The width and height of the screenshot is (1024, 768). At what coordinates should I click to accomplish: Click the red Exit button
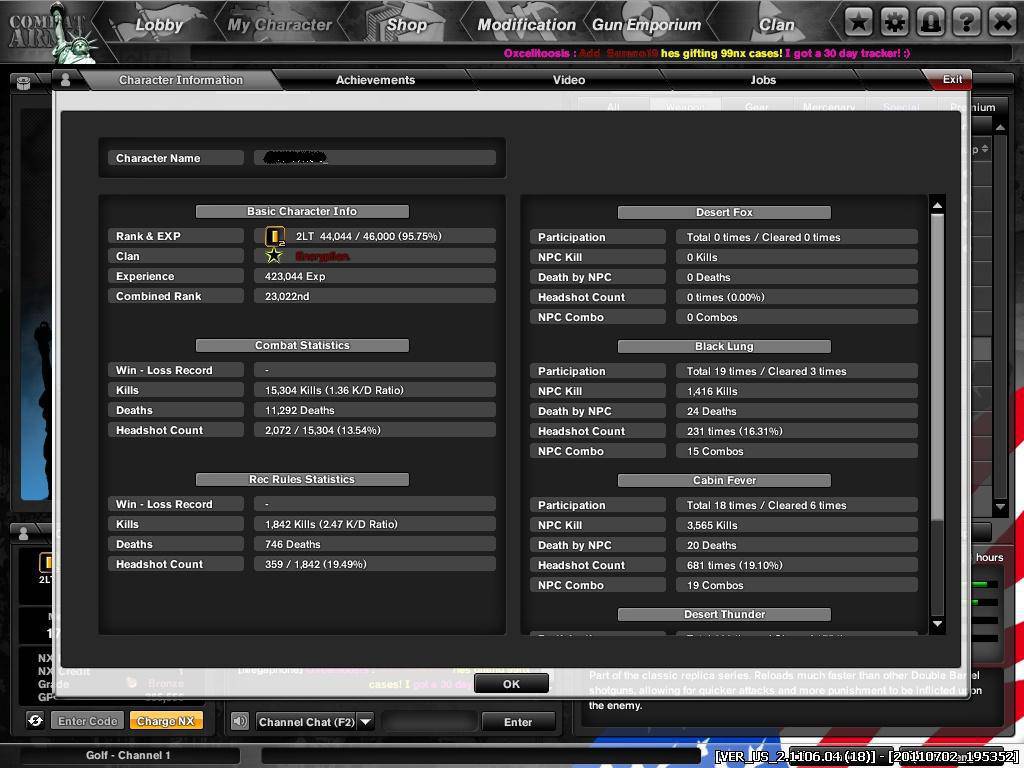[951, 80]
